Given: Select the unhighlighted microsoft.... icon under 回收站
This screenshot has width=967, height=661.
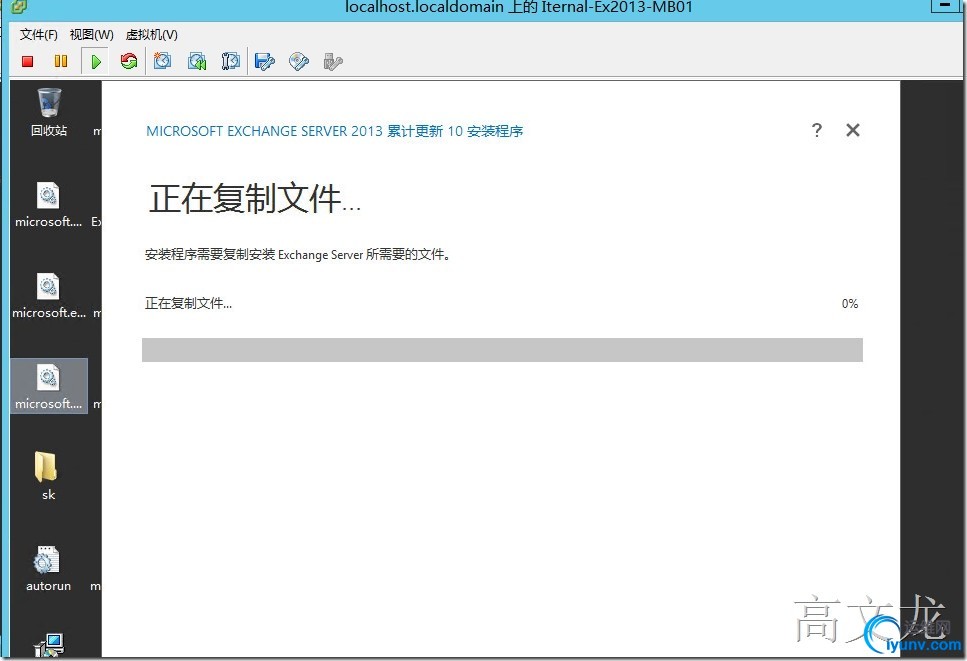Looking at the screenshot, I should click(x=49, y=205).
